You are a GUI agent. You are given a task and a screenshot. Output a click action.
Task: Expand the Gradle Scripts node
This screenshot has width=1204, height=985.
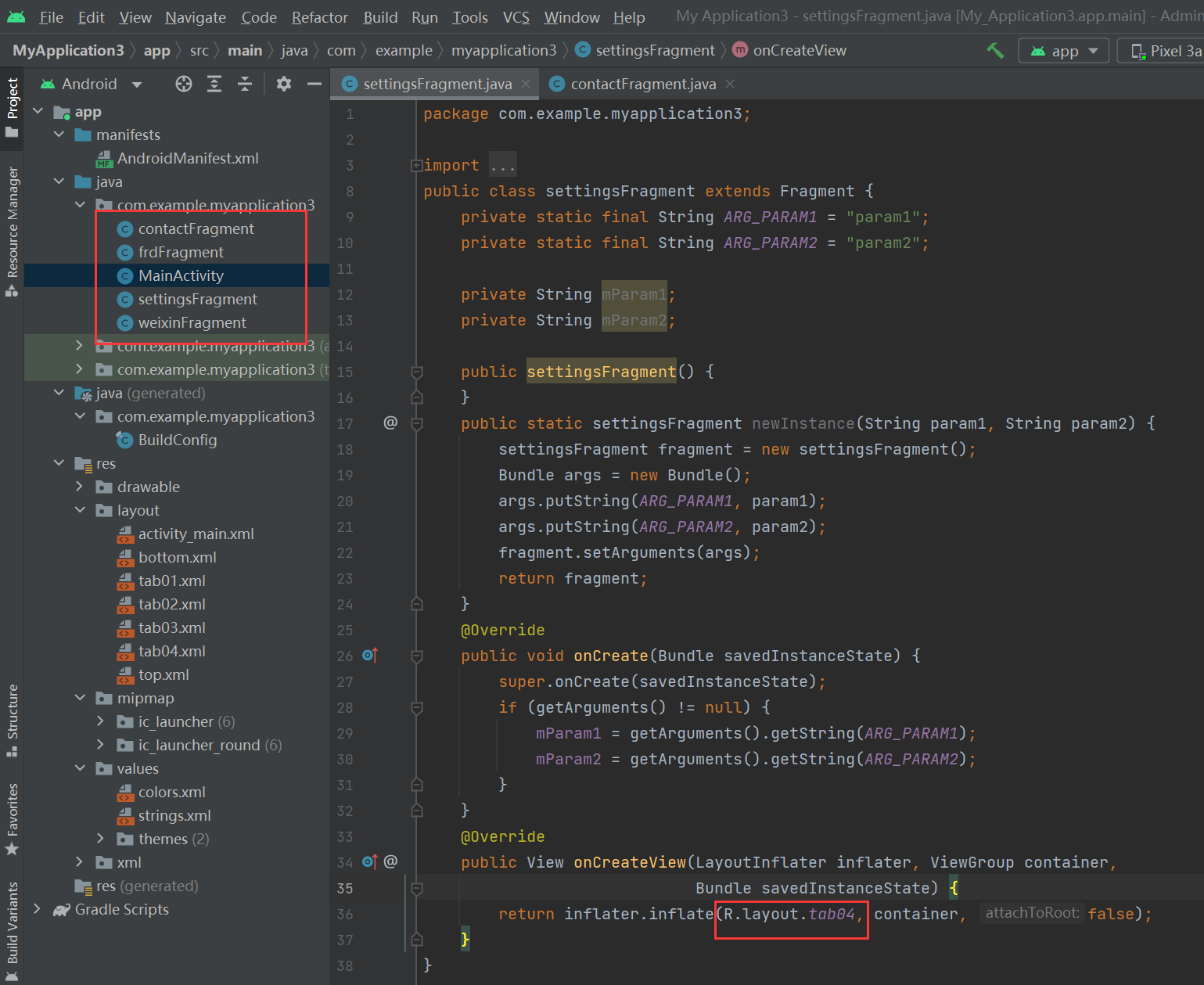tap(37, 909)
